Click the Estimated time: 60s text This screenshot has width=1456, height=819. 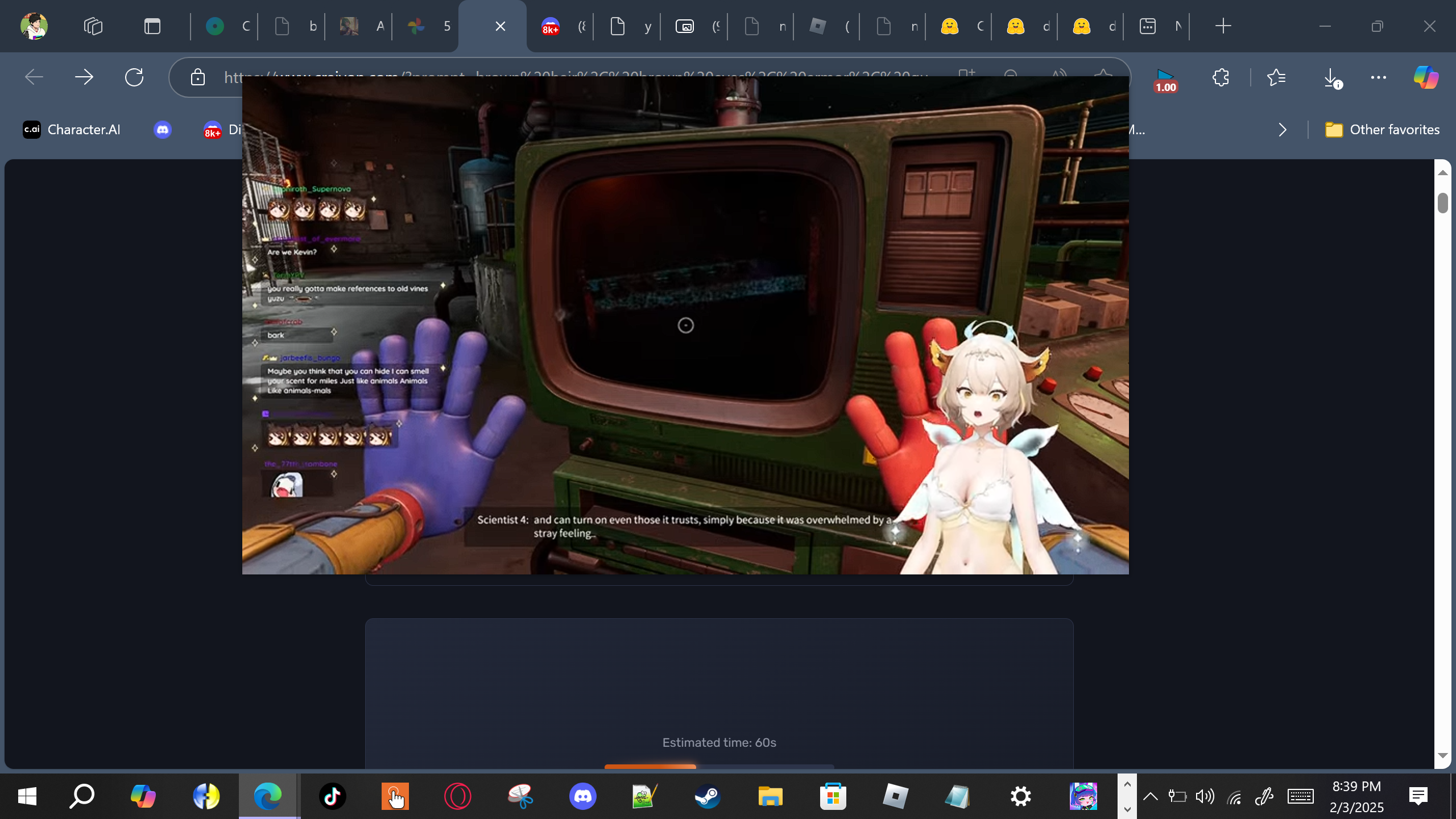719,742
